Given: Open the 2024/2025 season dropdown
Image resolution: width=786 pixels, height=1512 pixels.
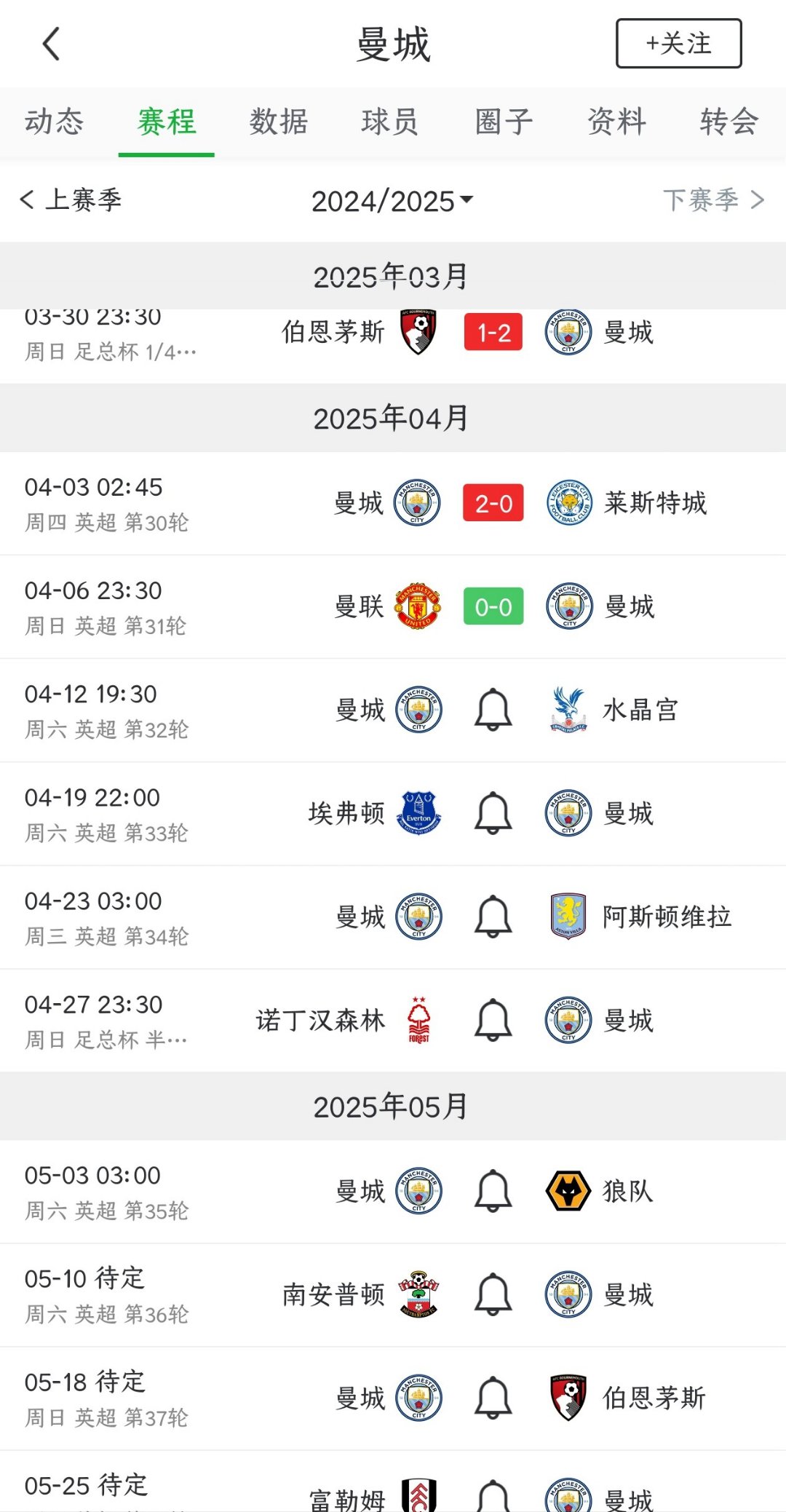Looking at the screenshot, I should (392, 201).
